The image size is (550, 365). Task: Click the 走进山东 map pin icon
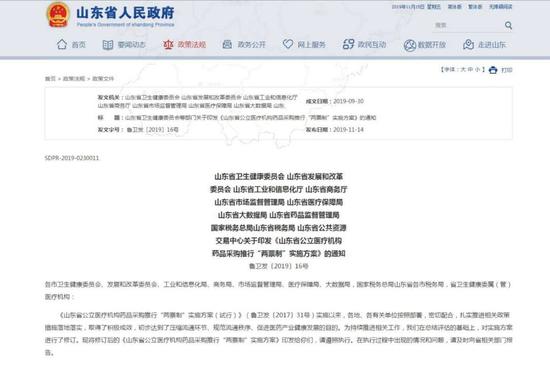pyautogui.click(x=469, y=45)
